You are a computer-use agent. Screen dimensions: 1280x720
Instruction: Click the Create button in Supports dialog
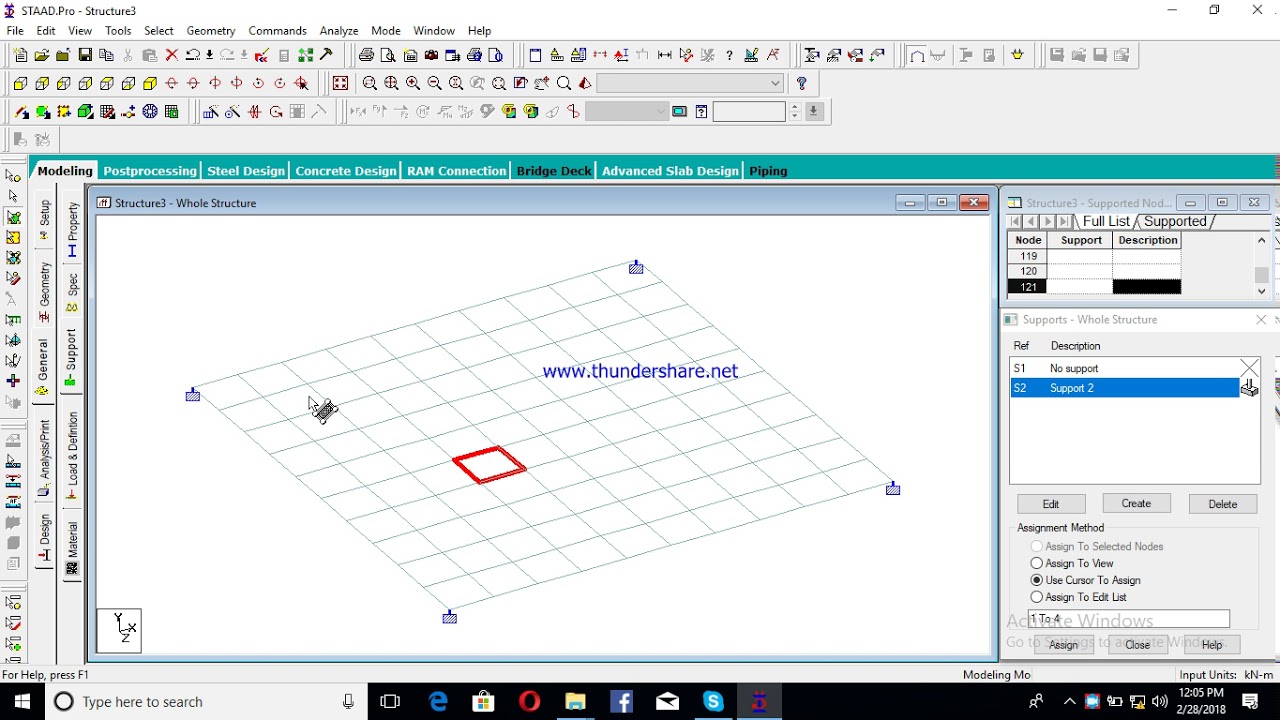click(x=1136, y=503)
